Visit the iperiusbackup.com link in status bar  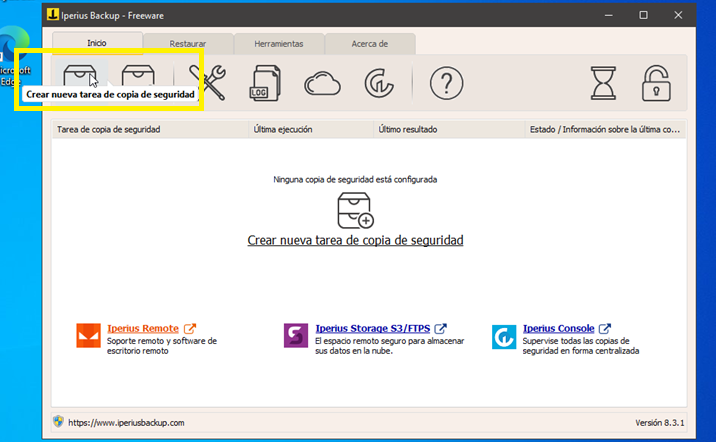pyautogui.click(x=126, y=423)
